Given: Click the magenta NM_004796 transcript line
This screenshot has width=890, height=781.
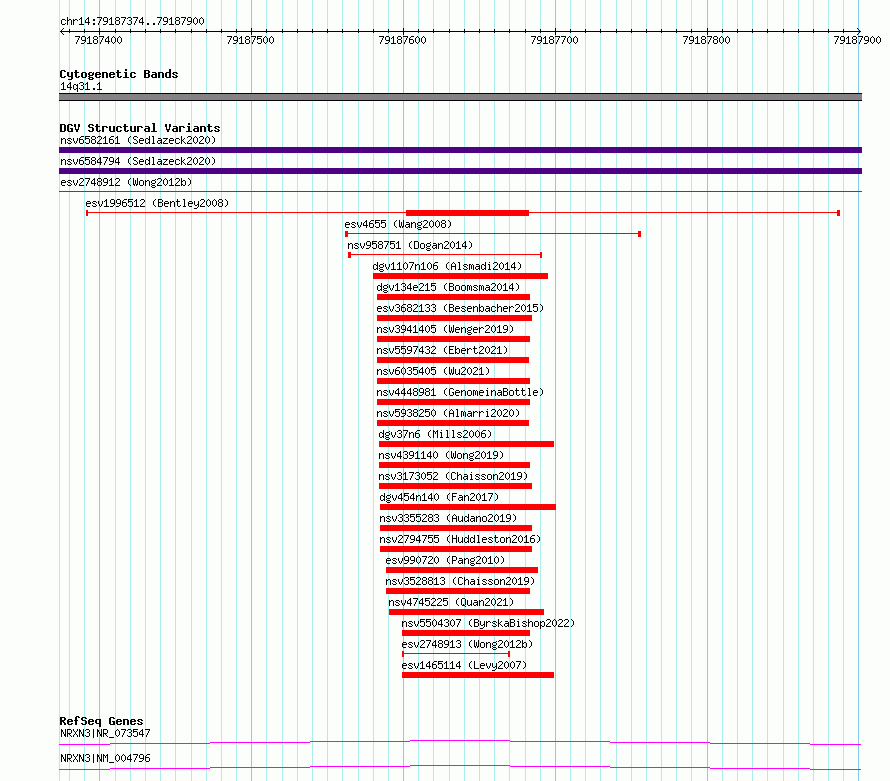Looking at the screenshot, I should (460, 767).
